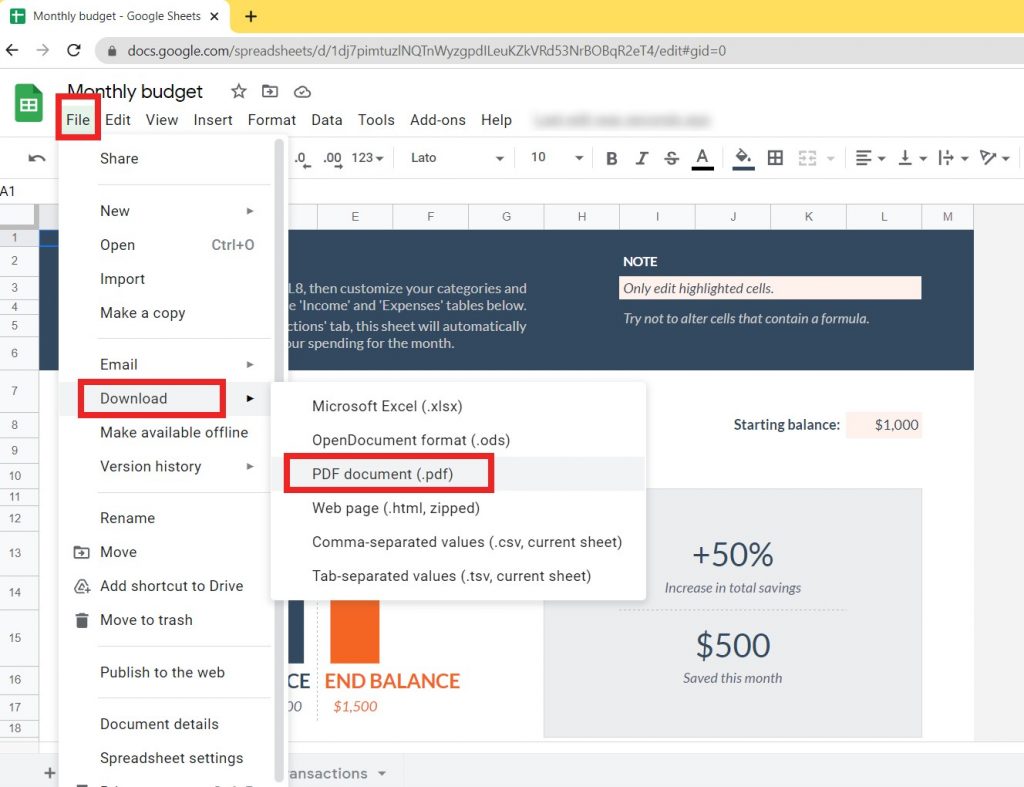Open the Insert menu
Viewport: 1024px width, 787px height.
[213, 120]
